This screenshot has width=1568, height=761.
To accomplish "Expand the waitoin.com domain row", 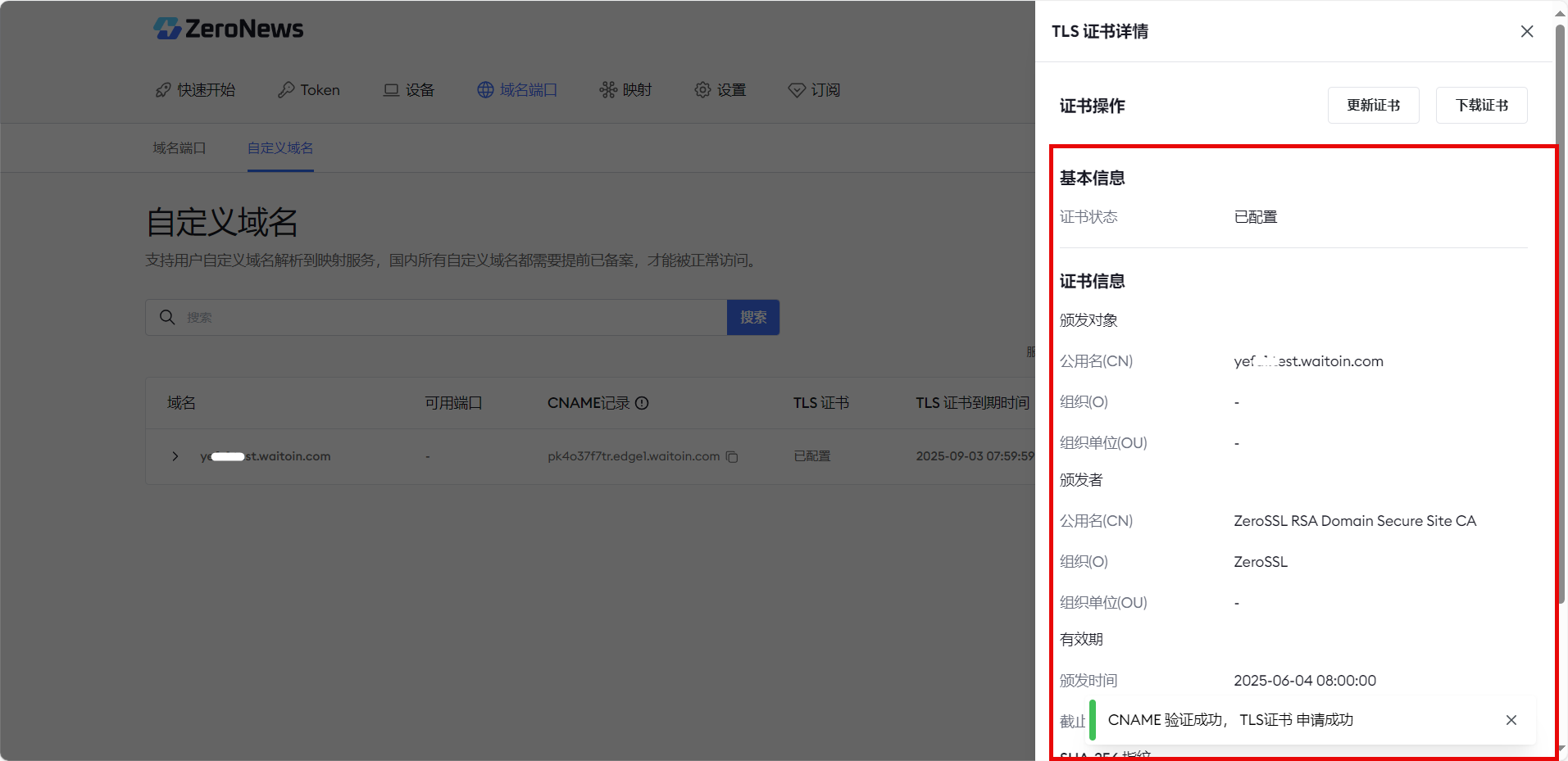I will [175, 456].
